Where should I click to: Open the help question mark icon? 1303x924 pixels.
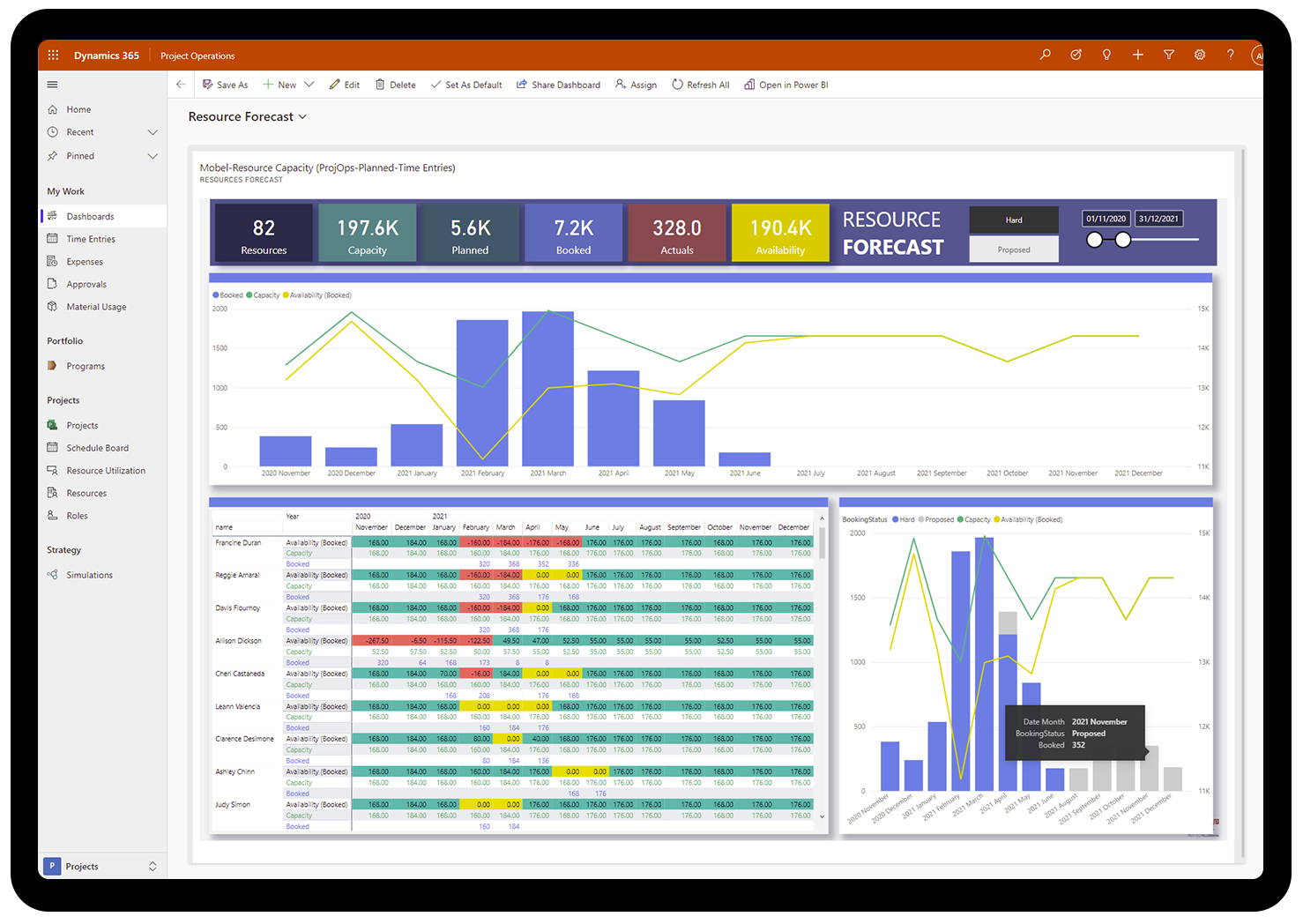click(1230, 55)
